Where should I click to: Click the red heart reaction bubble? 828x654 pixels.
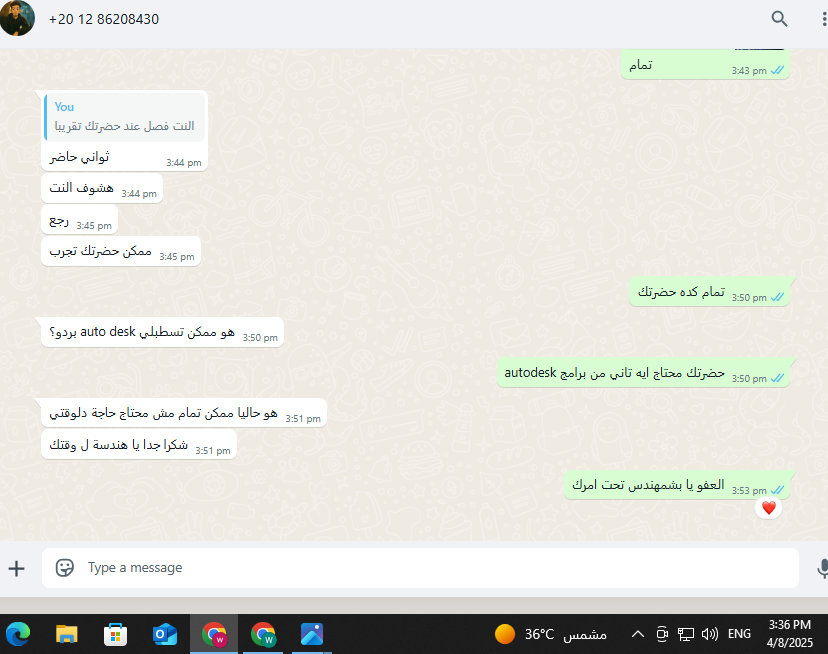coord(768,508)
